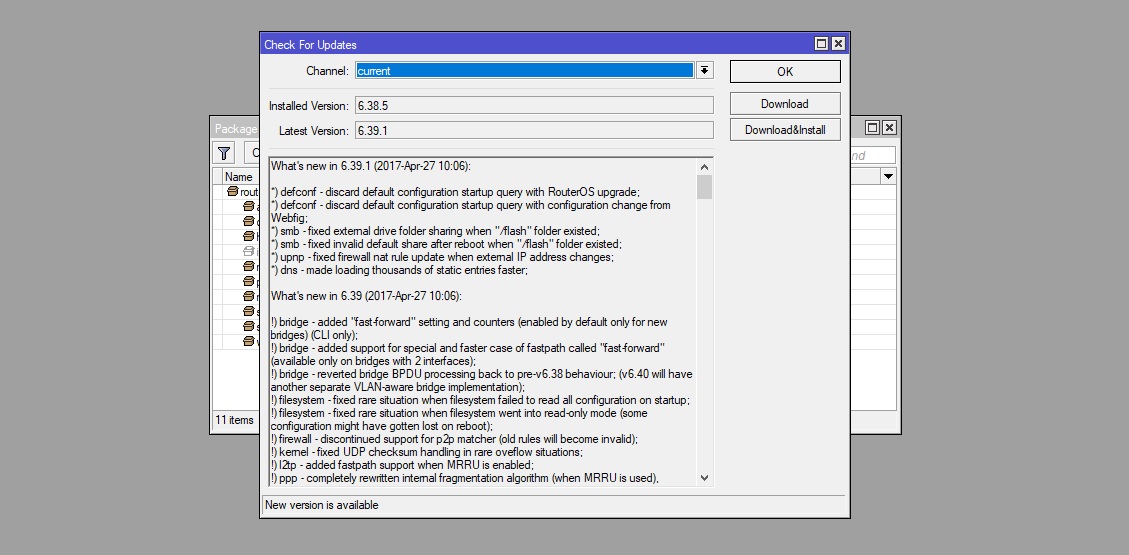Click the changelog scrollbar thumb
The width and height of the screenshot is (1129, 555).
pyautogui.click(x=704, y=186)
